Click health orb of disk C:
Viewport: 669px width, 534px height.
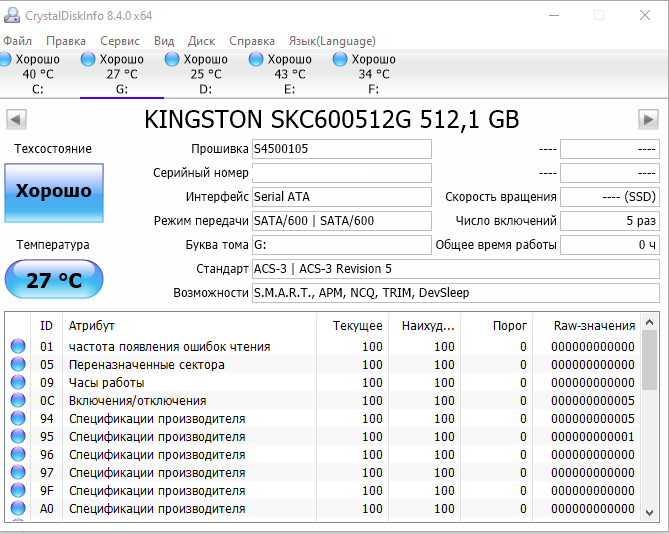pos(5,59)
